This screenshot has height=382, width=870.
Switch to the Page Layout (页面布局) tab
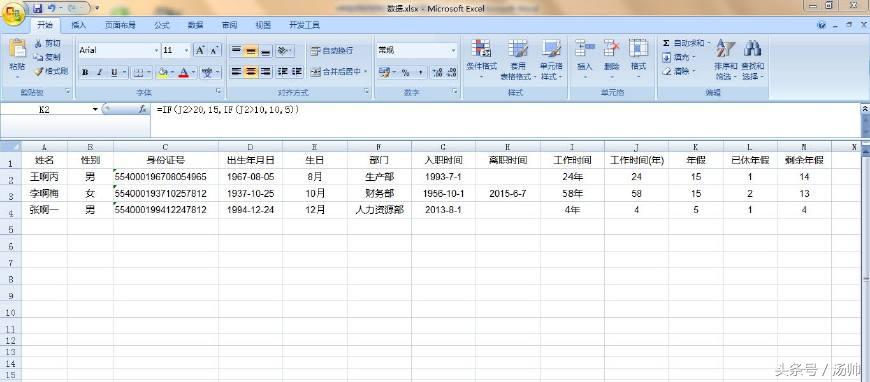[120, 25]
